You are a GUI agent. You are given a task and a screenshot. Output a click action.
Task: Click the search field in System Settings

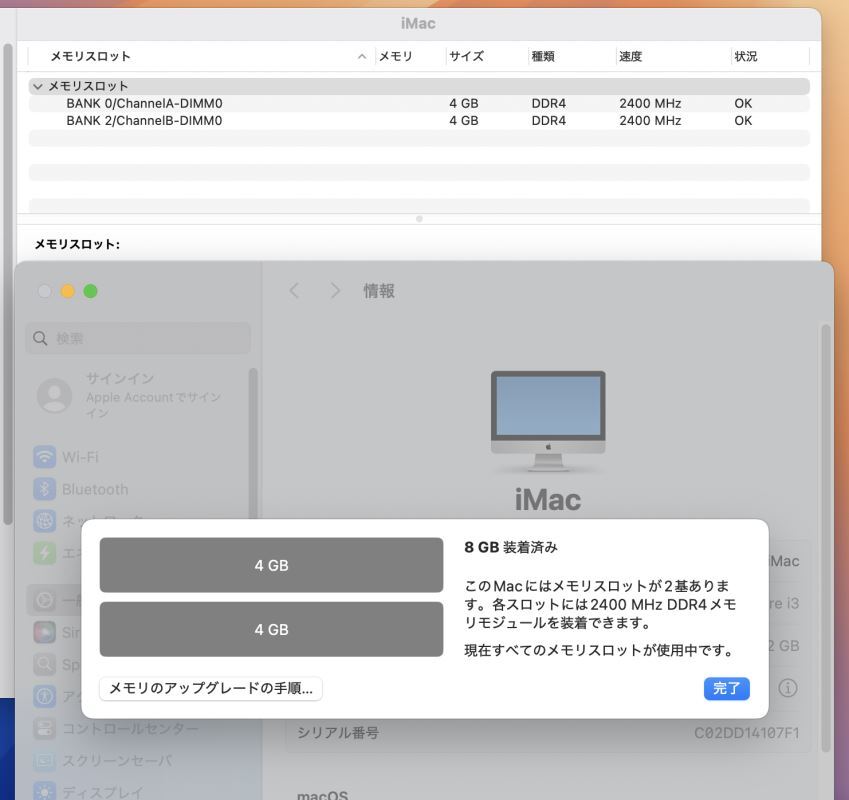point(138,338)
